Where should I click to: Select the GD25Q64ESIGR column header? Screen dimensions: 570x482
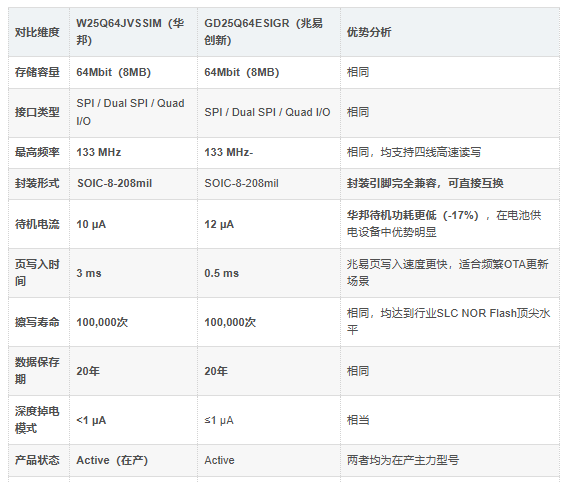pyautogui.click(x=269, y=32)
